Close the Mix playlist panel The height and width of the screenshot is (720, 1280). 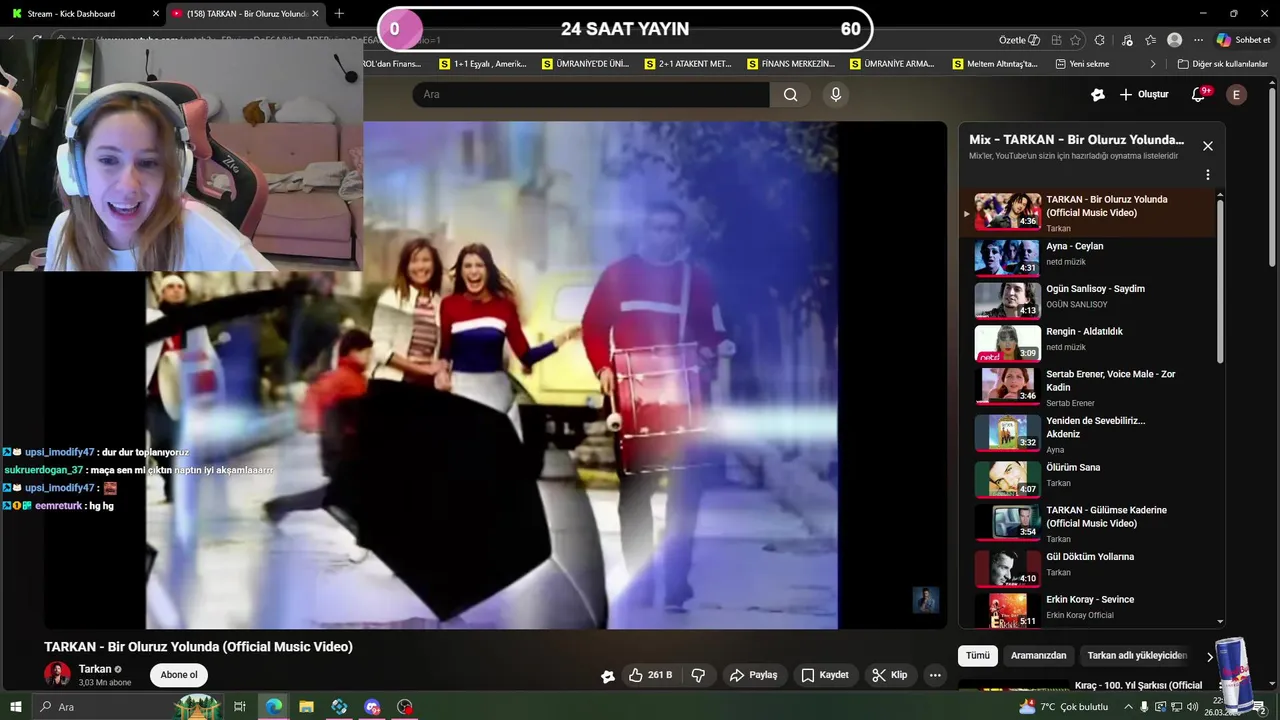(x=1207, y=146)
